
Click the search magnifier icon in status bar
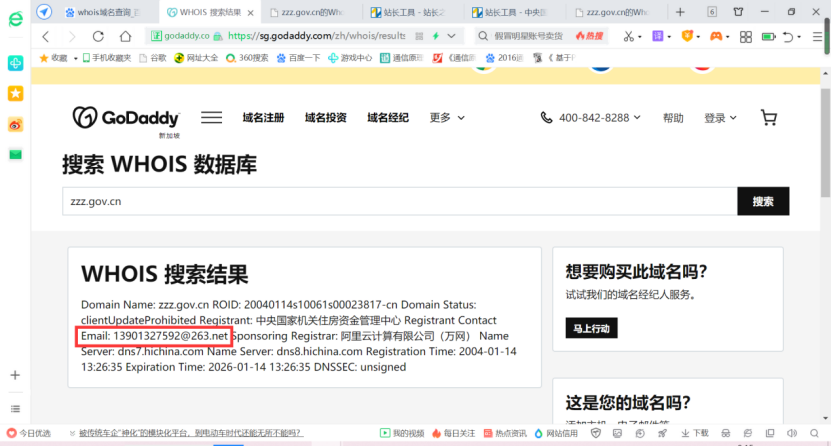tap(815, 433)
